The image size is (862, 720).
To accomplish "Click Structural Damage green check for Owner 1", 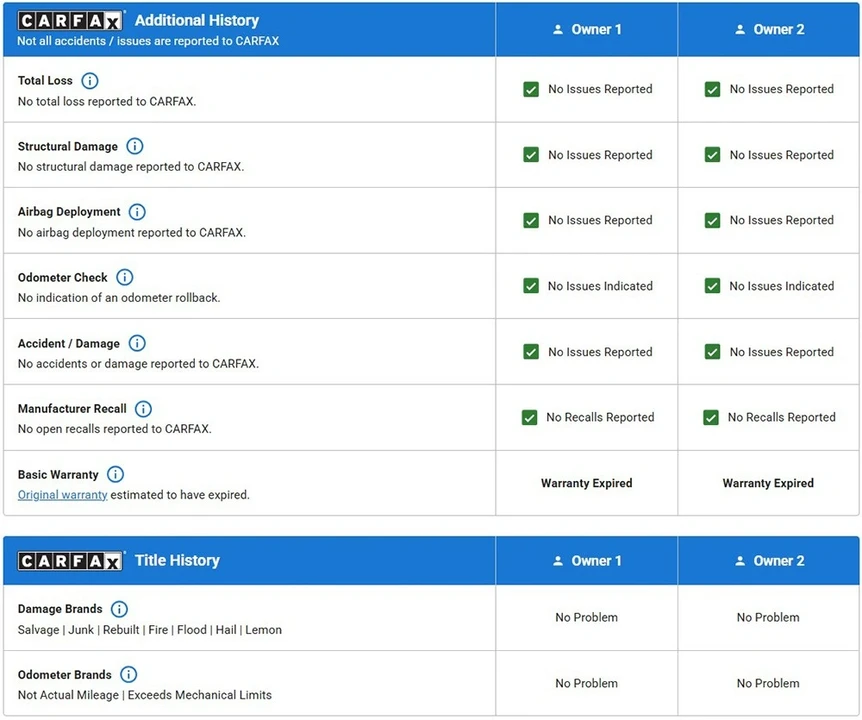I will 531,154.
